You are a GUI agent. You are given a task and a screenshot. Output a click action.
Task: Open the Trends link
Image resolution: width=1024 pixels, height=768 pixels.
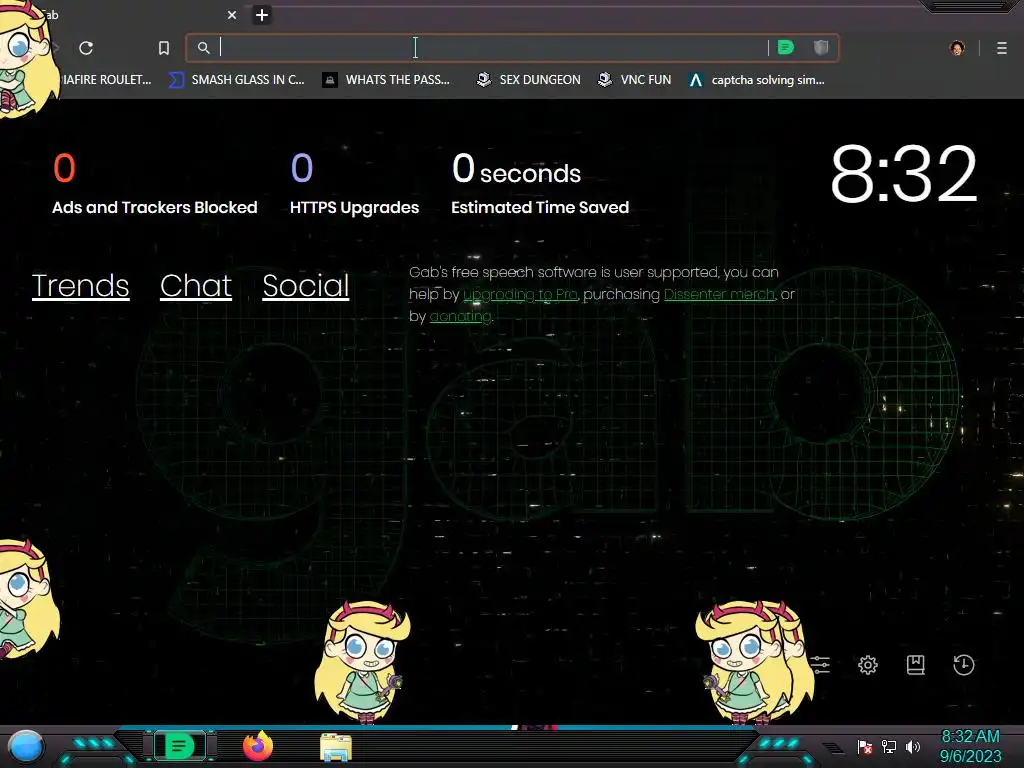pyautogui.click(x=80, y=286)
